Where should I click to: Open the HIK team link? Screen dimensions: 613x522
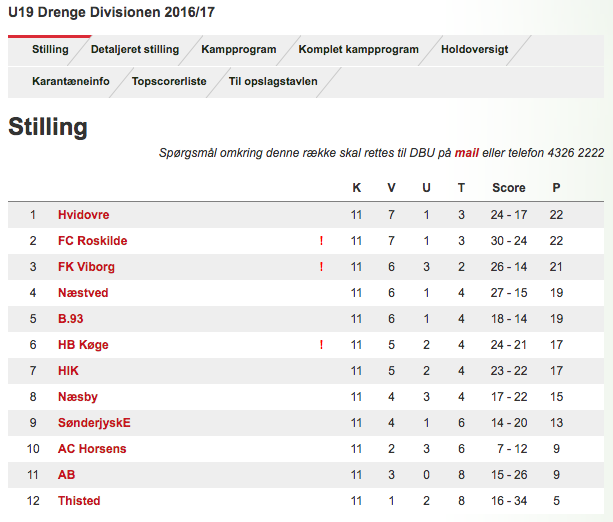[x=68, y=371]
